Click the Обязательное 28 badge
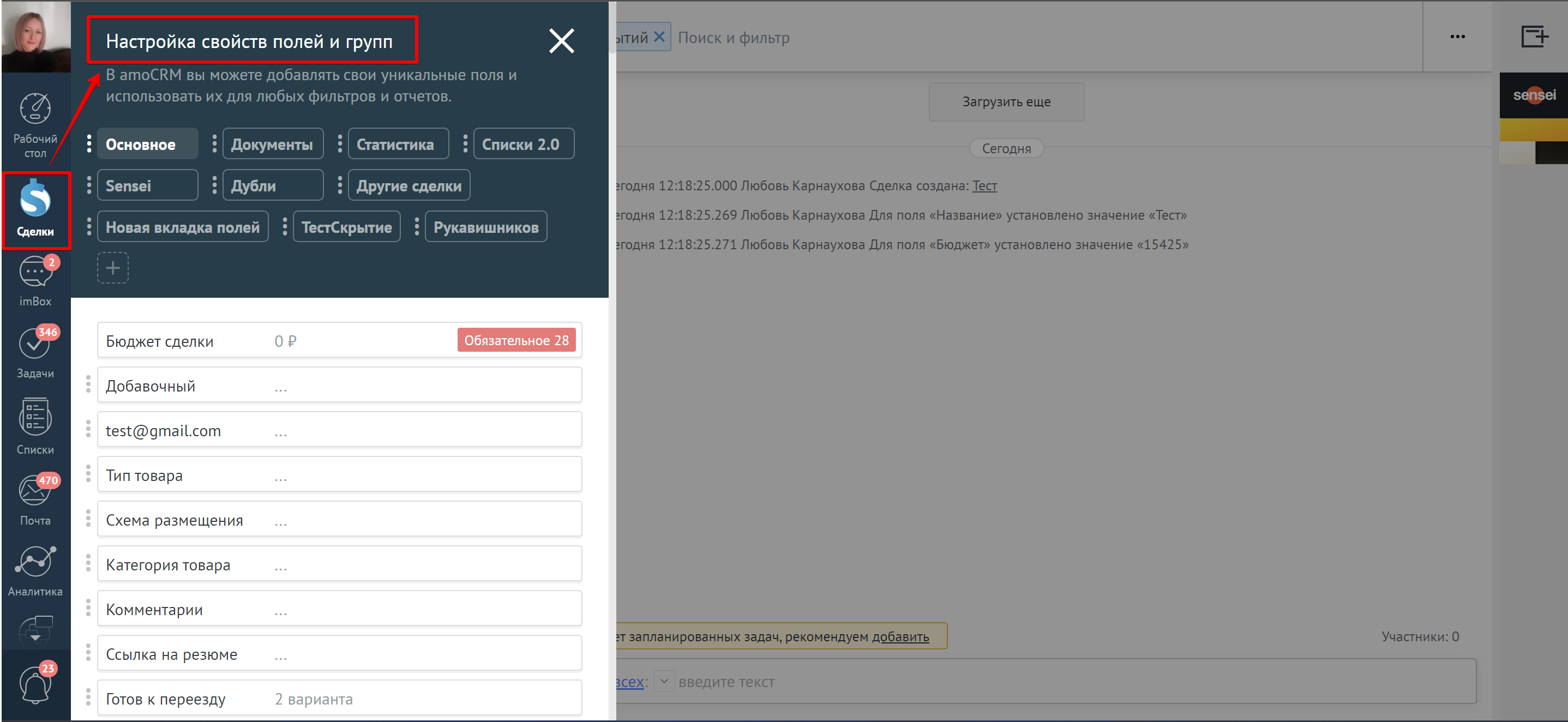This screenshot has height=722, width=1568. tap(516, 340)
